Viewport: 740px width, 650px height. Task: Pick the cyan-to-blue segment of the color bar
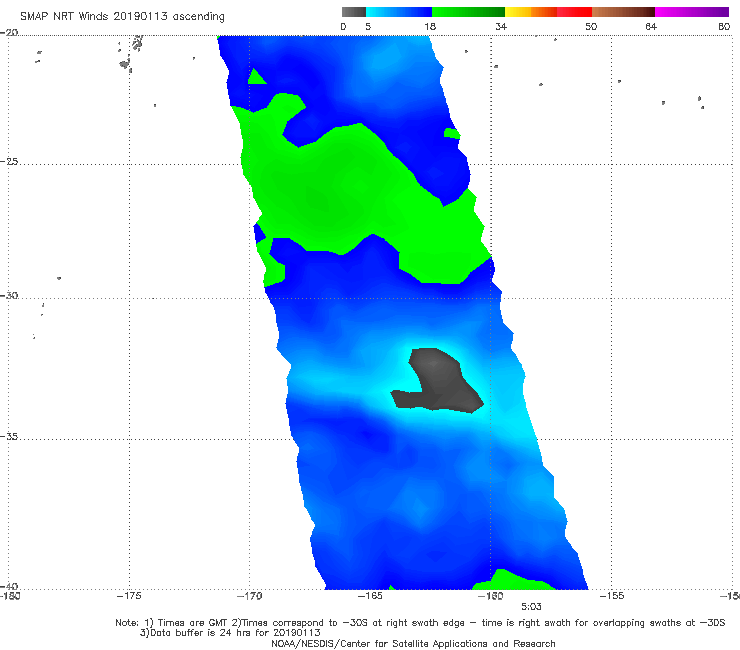click(399, 12)
